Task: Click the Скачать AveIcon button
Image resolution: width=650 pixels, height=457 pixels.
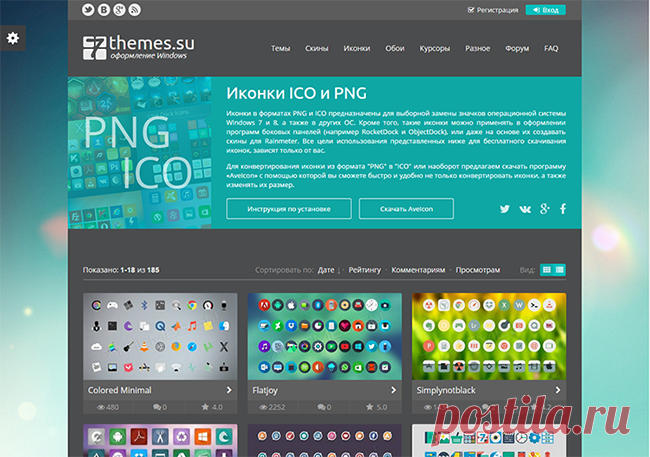Action: click(x=406, y=209)
